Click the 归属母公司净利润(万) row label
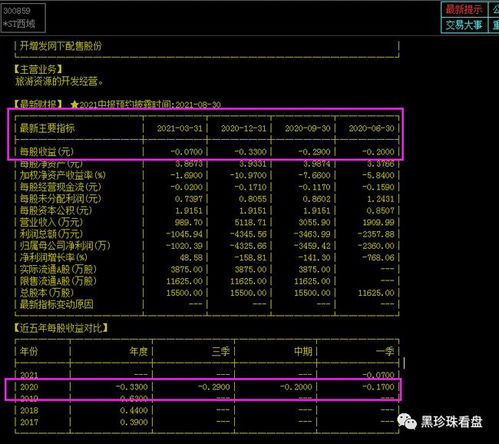This screenshot has width=499, height=444. (65, 246)
